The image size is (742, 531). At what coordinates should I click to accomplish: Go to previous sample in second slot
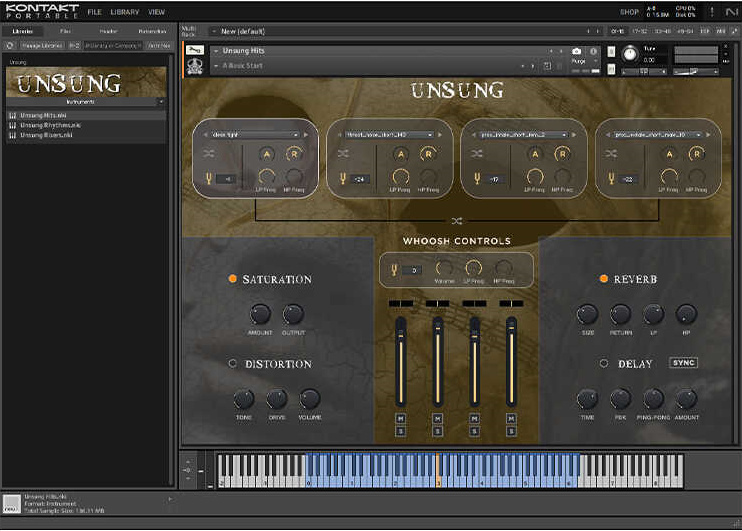(x=339, y=135)
